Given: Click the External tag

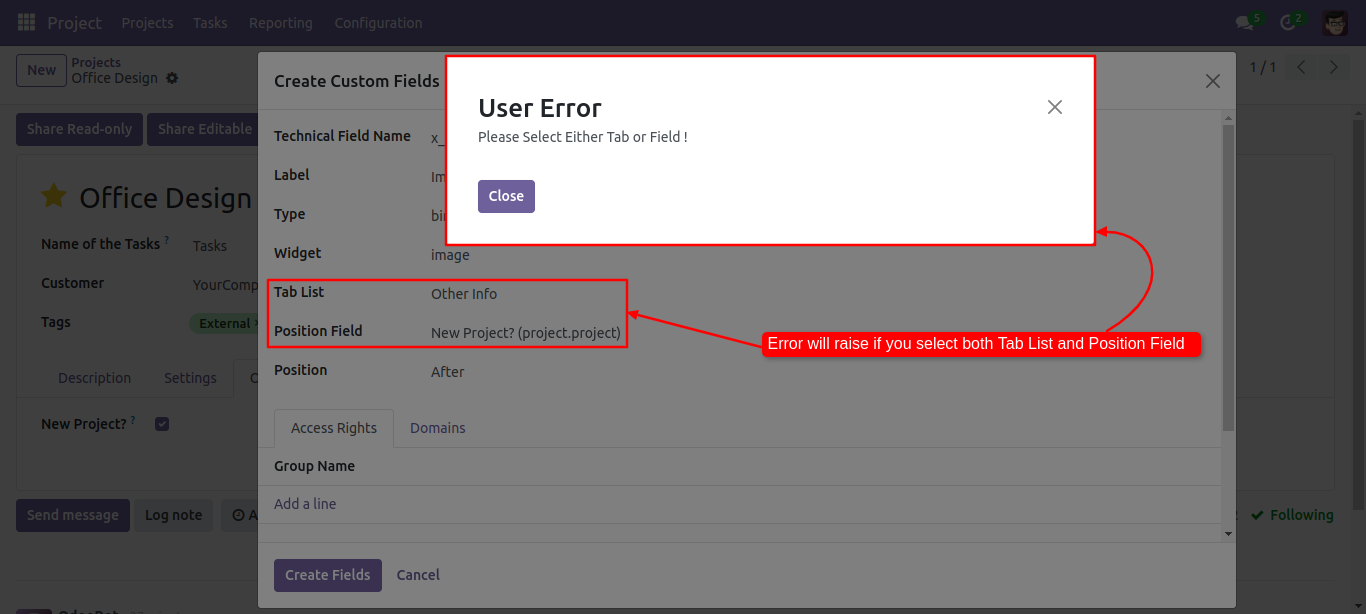Looking at the screenshot, I should [223, 323].
